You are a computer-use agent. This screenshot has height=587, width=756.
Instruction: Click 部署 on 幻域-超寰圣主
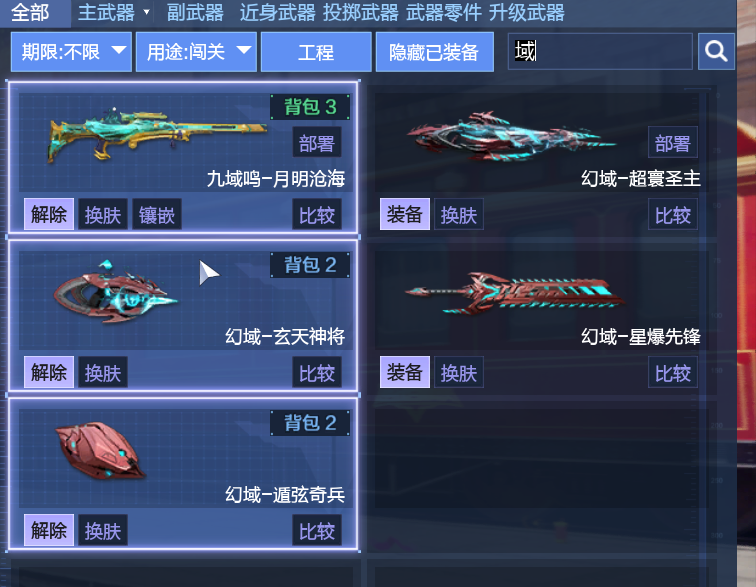tap(673, 142)
